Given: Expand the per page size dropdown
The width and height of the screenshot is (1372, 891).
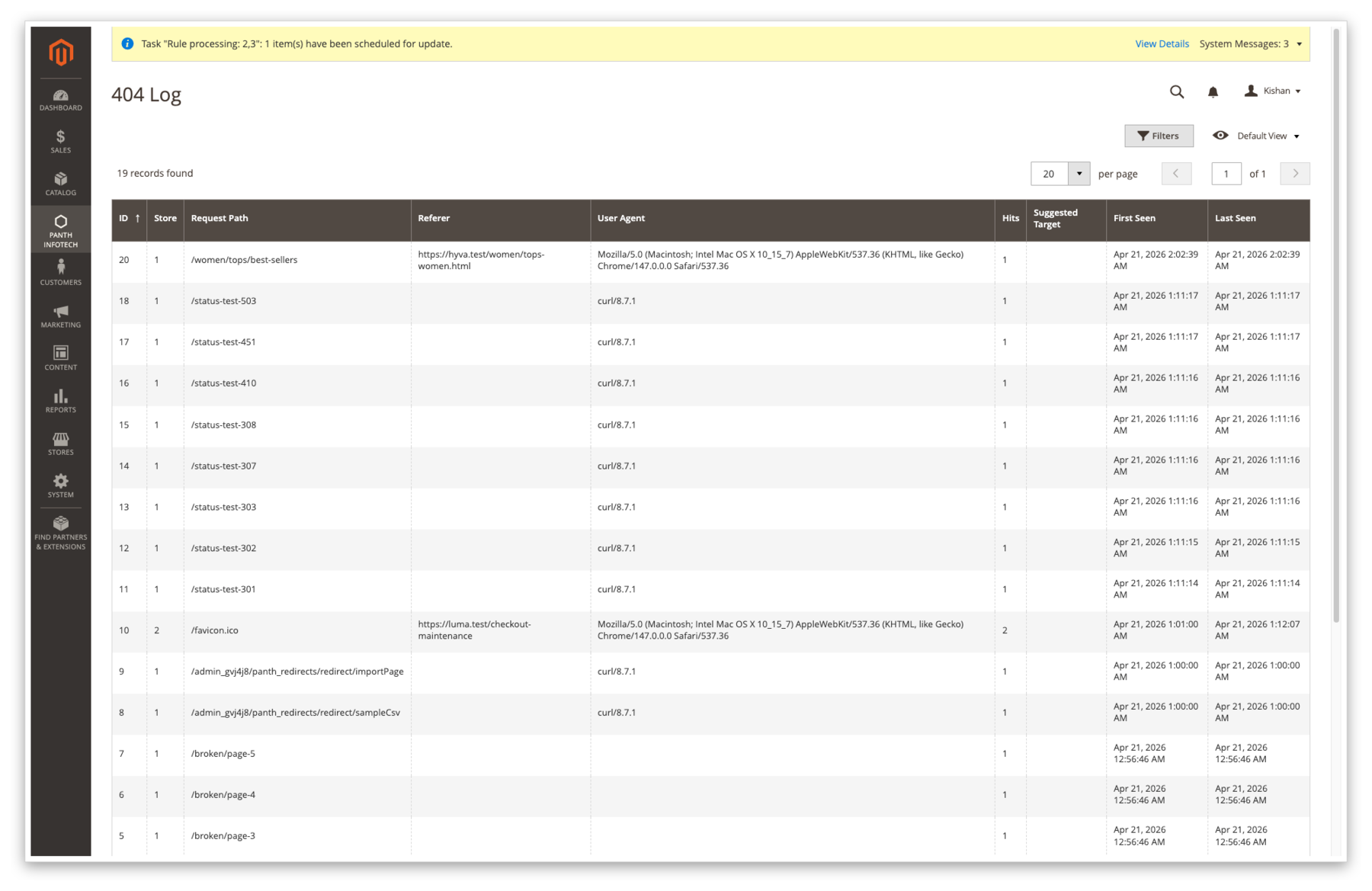Looking at the screenshot, I should tap(1079, 174).
